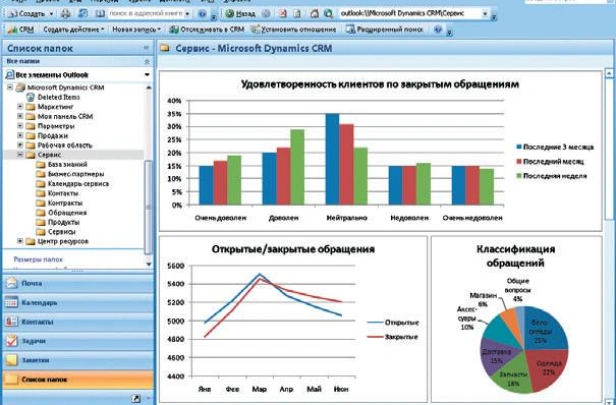Open the Создать действие dropdown
This screenshot has width=616, height=405.
(74, 30)
